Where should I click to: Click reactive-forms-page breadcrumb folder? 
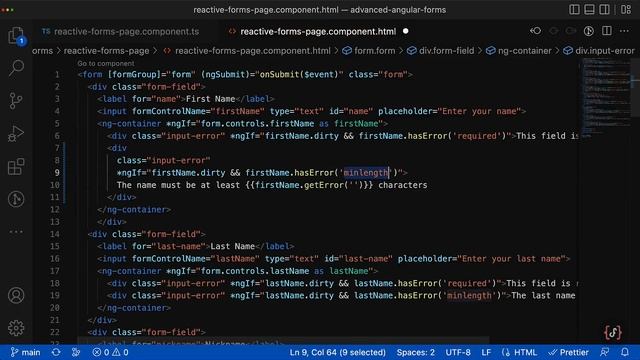coord(106,51)
